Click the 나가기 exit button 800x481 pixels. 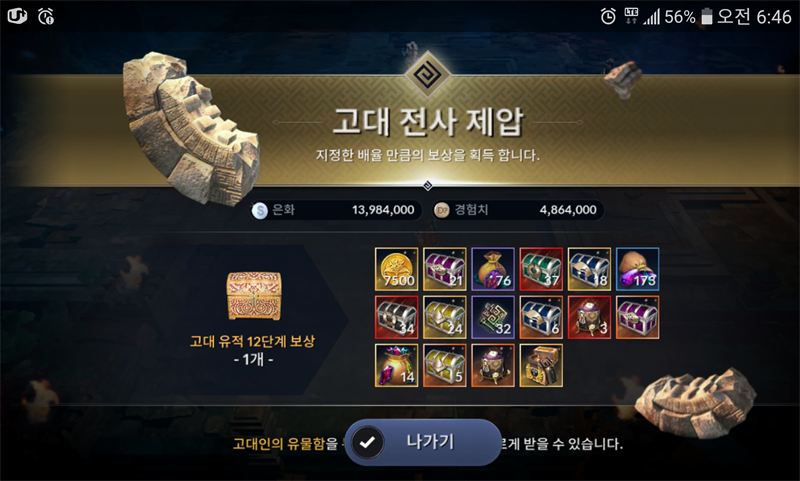[423, 442]
